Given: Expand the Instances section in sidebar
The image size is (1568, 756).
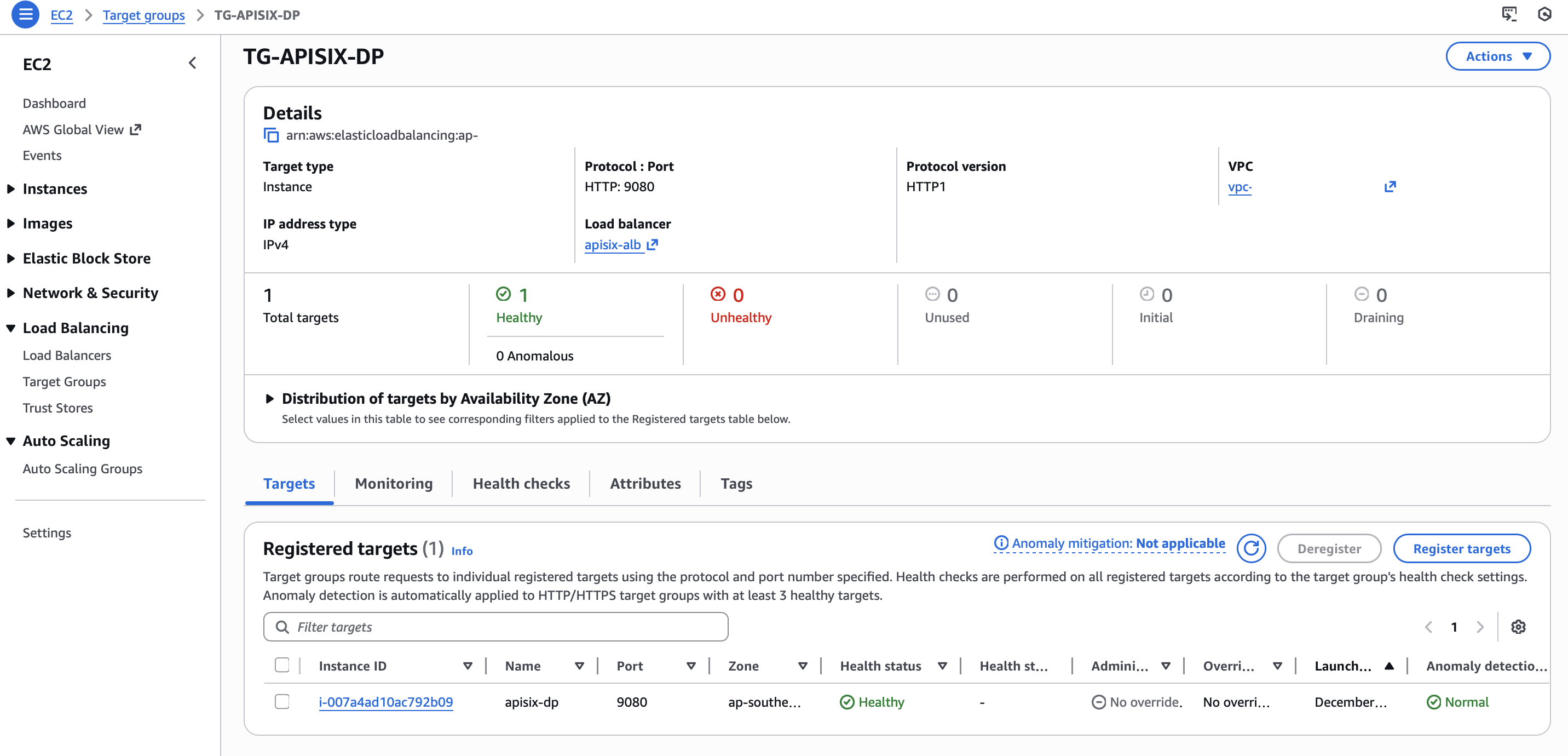Looking at the screenshot, I should [x=10, y=188].
